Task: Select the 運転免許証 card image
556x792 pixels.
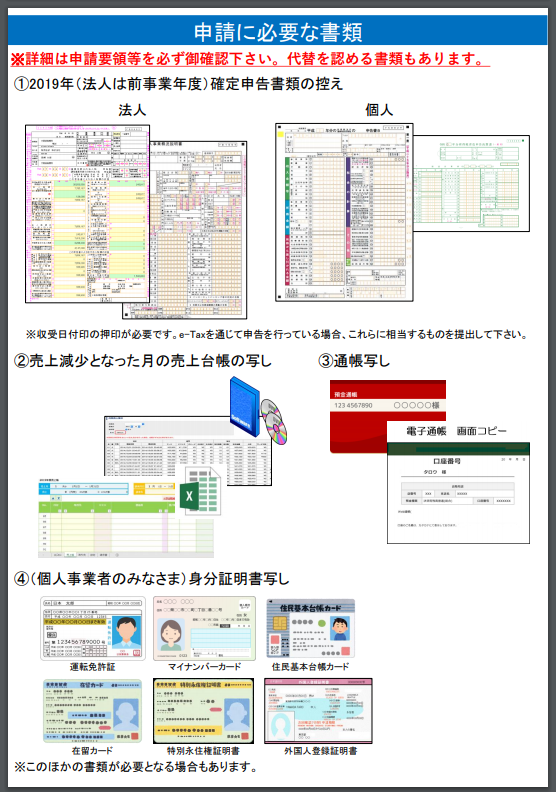Action: 93,628
